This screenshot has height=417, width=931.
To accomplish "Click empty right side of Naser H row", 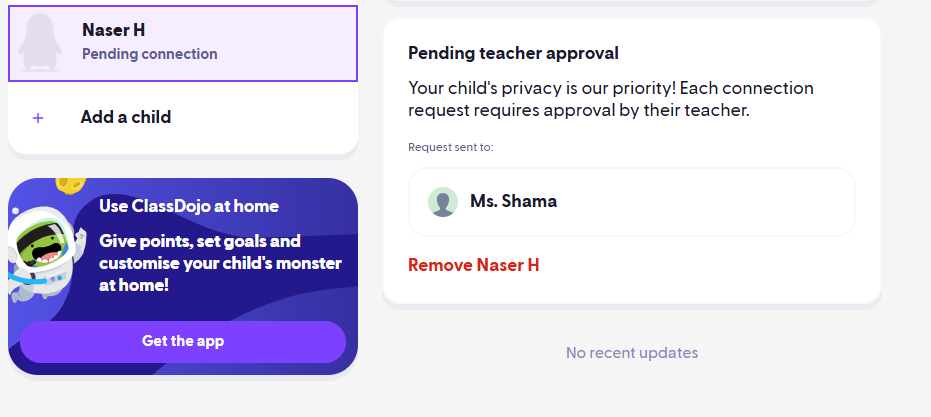I will point(300,43).
